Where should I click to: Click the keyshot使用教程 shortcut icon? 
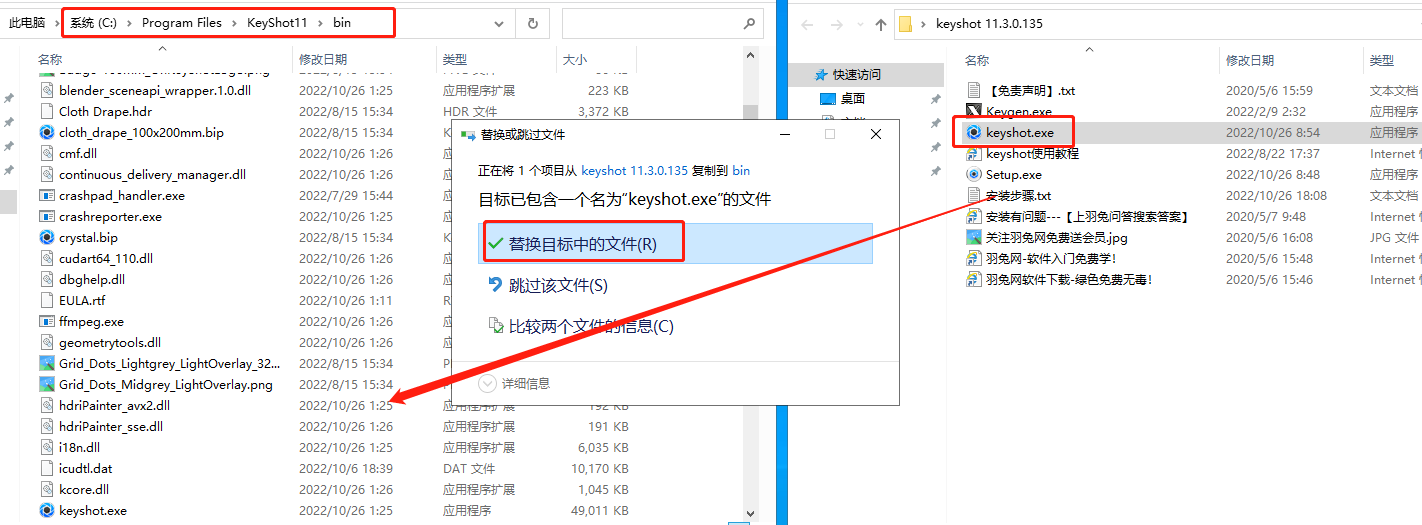[x=974, y=153]
